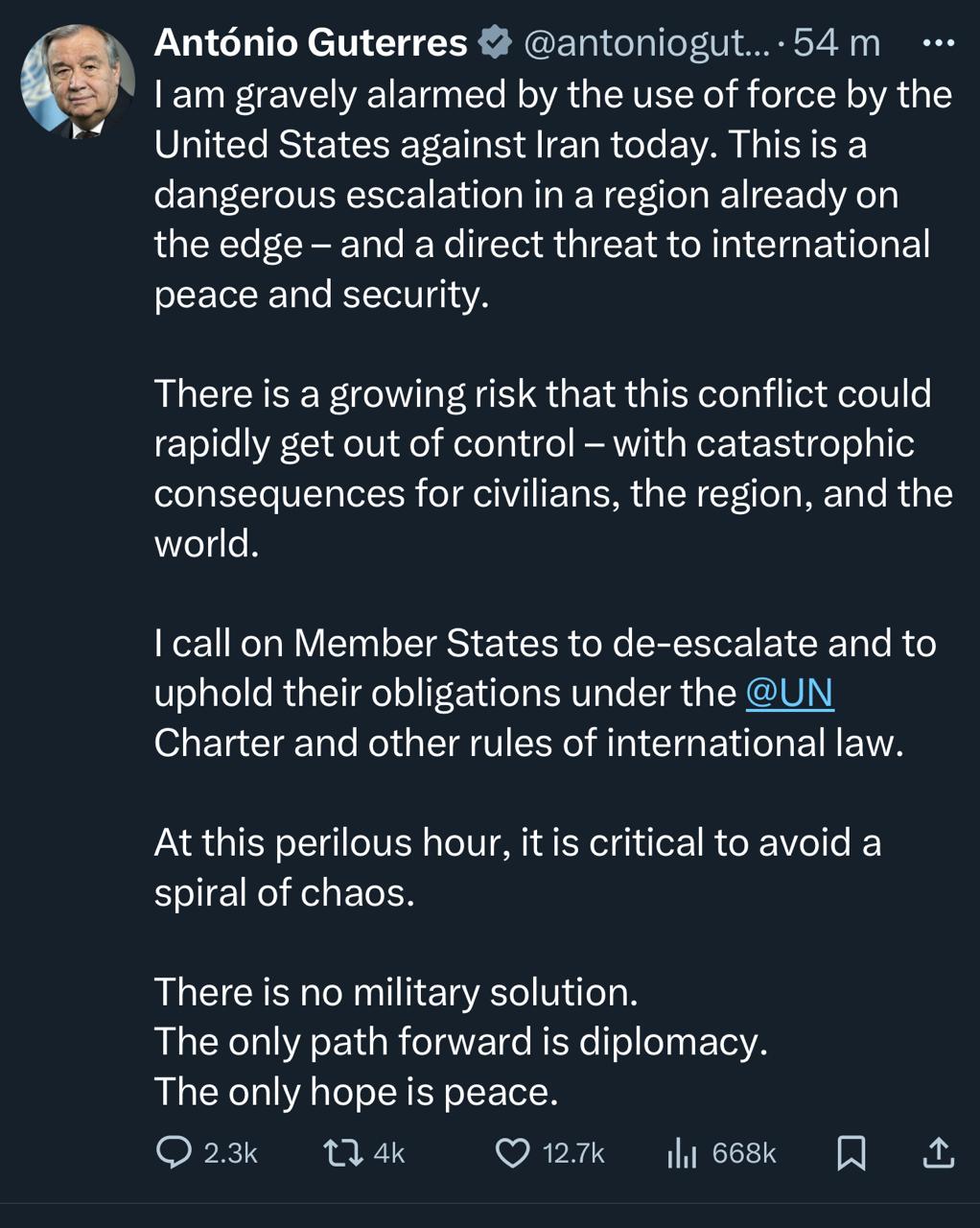
Task: Open the view analytics bar-chart icon
Action: click(x=681, y=1152)
